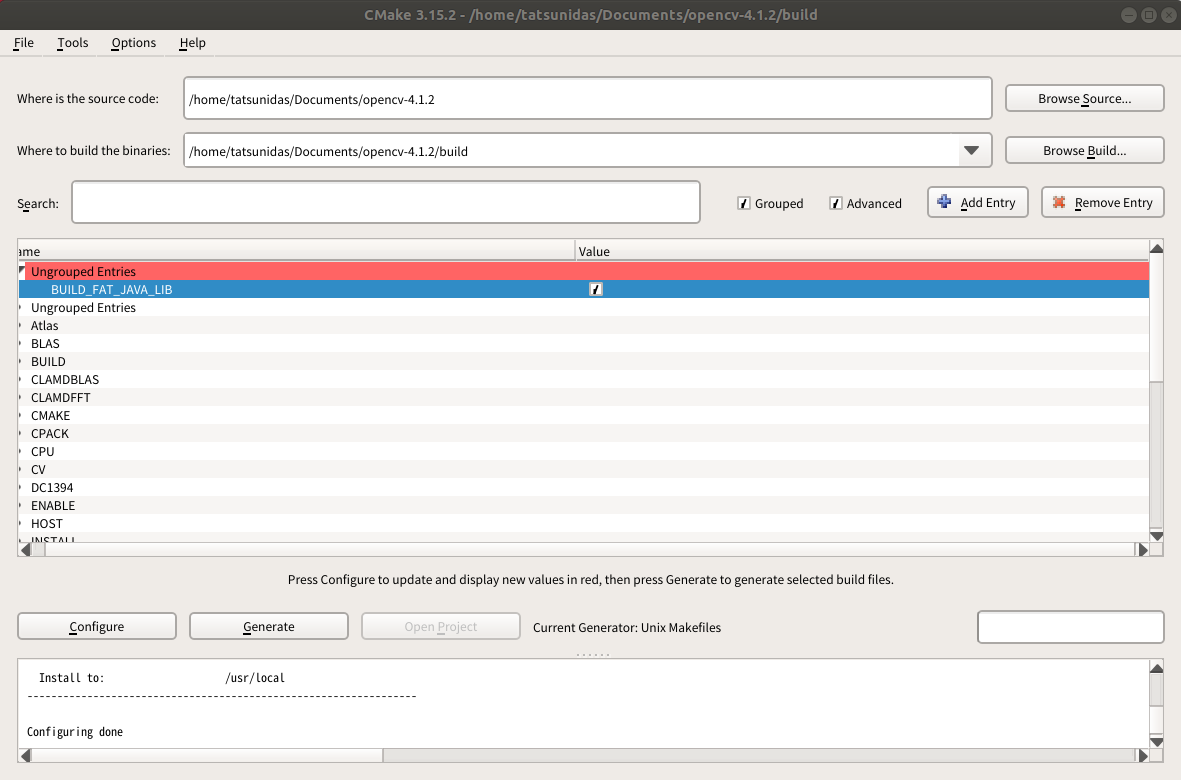Click the Configuring done line in the log
1181x780 pixels.
pos(75,732)
